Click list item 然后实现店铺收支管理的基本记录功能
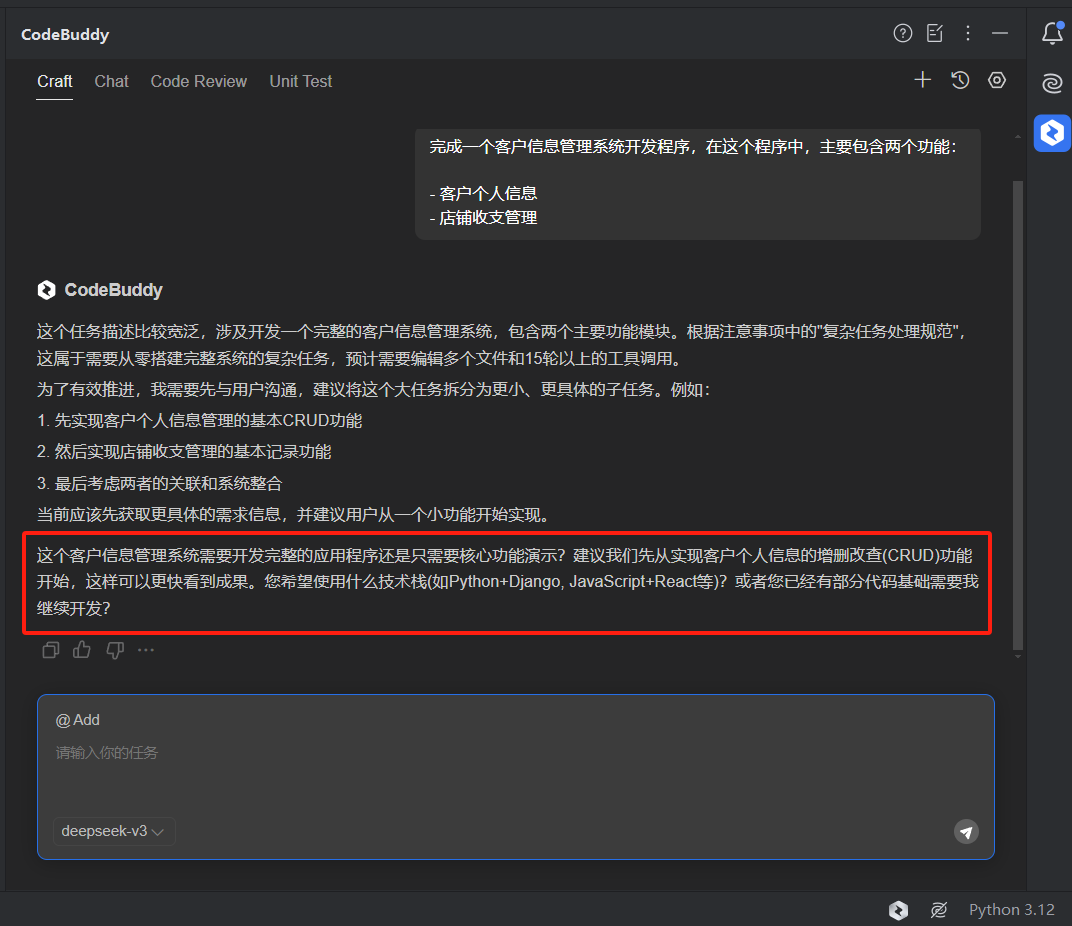The height and width of the screenshot is (926, 1072). (x=184, y=451)
